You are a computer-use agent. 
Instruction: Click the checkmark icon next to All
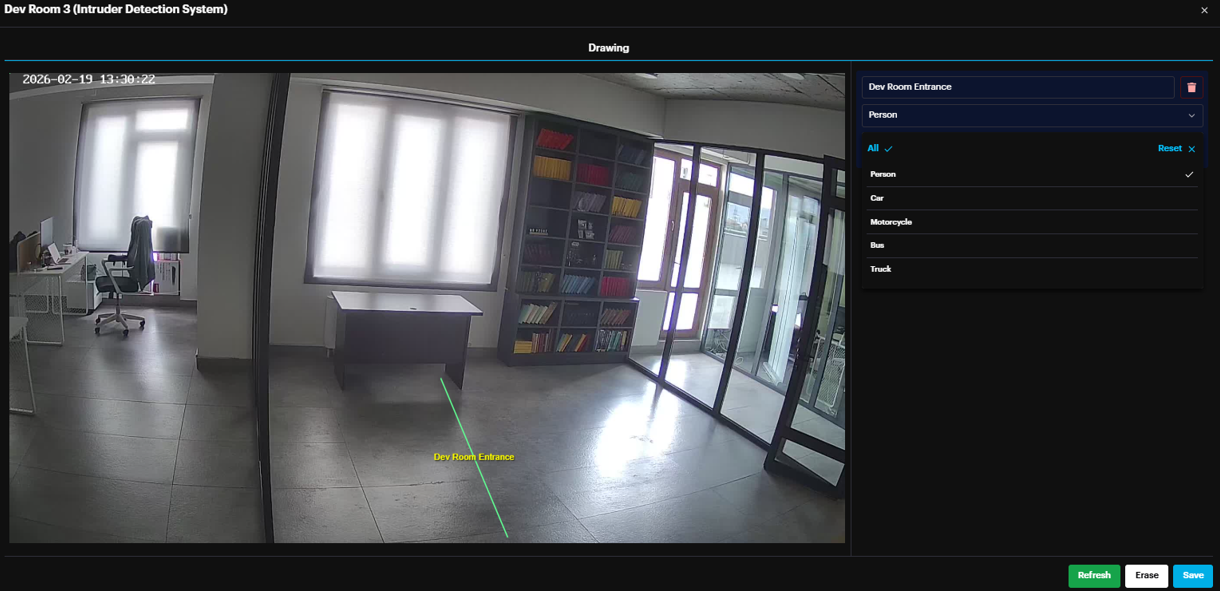click(x=888, y=149)
